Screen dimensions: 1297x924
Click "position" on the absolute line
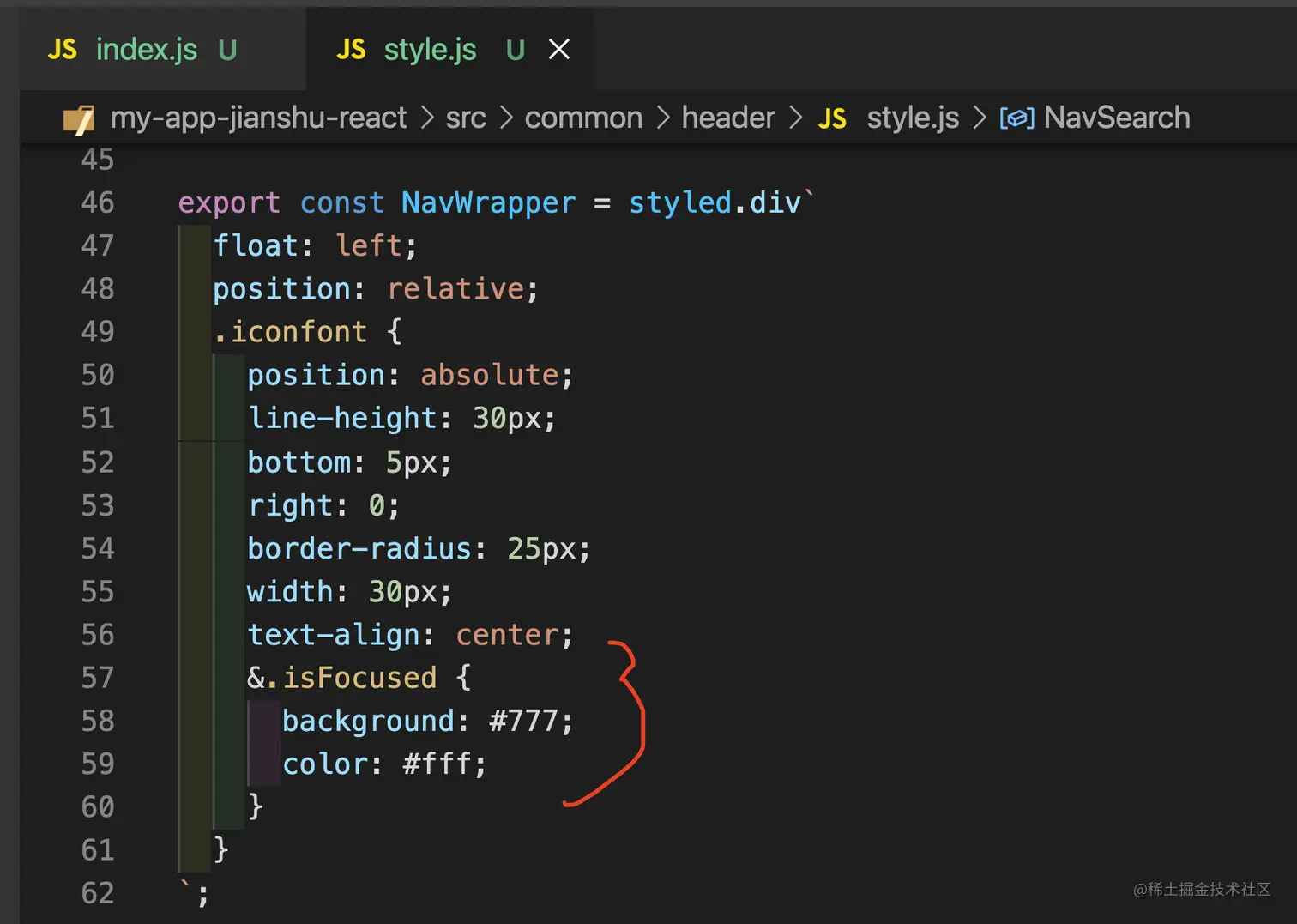(317, 376)
